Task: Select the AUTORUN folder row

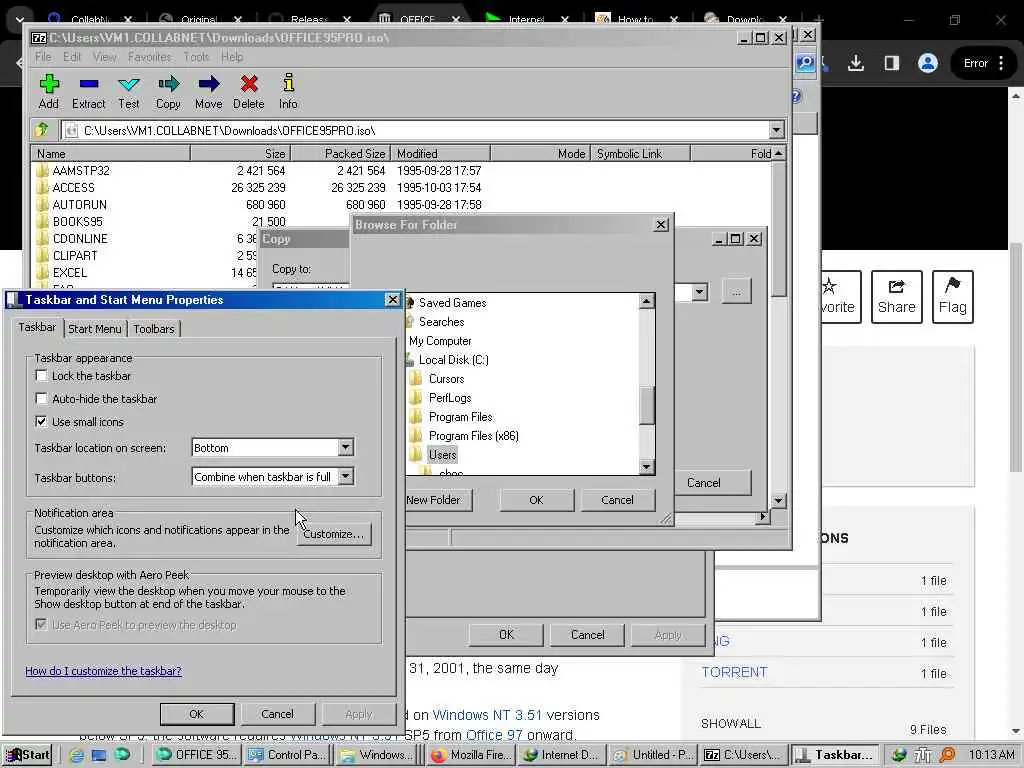Action: click(80, 204)
